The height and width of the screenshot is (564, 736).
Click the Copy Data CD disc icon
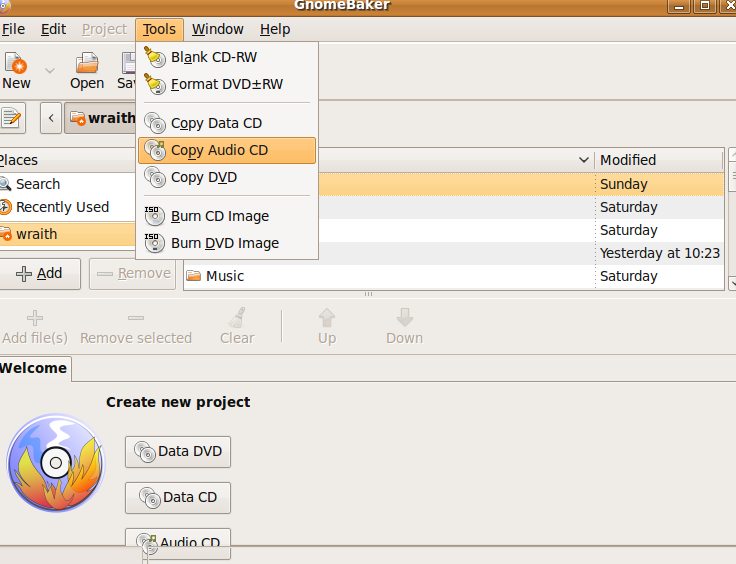(x=154, y=123)
